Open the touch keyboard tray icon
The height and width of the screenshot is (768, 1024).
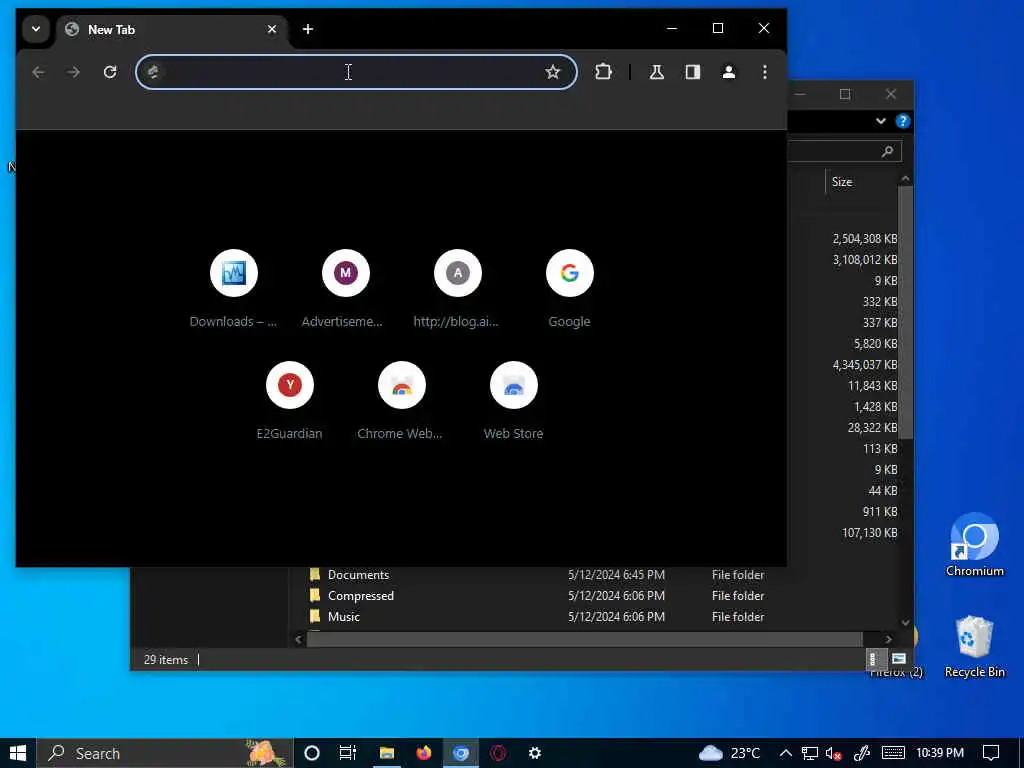pyautogui.click(x=893, y=753)
